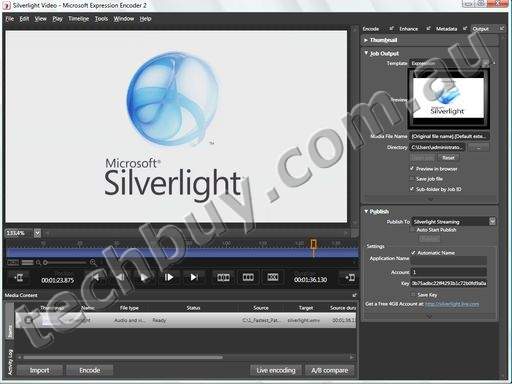Open the View menu
The image size is (512, 384).
(41, 19)
